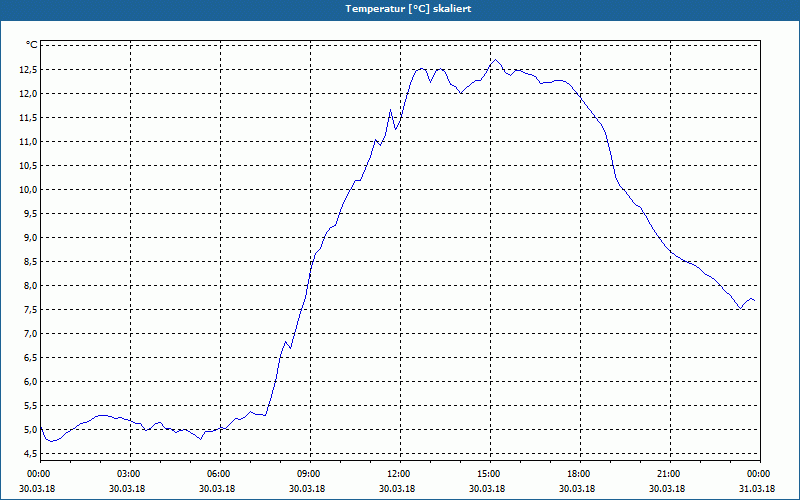Pick the '6,5' y-axis label
800x500 pixels.
tap(30, 357)
